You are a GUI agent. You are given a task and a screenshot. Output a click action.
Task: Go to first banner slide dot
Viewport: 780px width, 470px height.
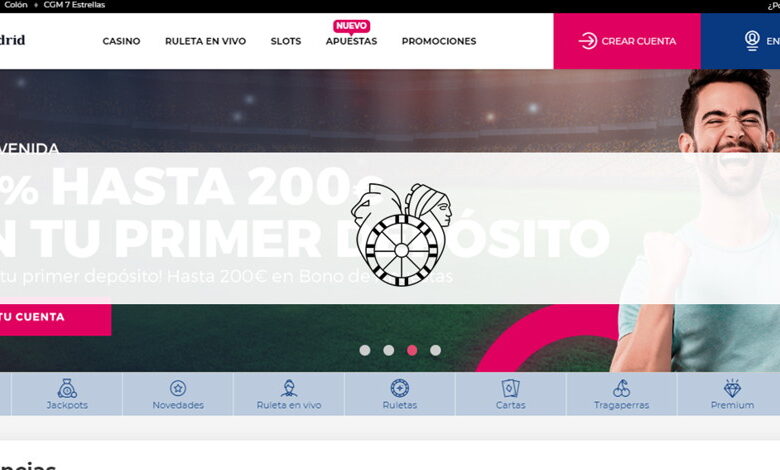point(365,350)
